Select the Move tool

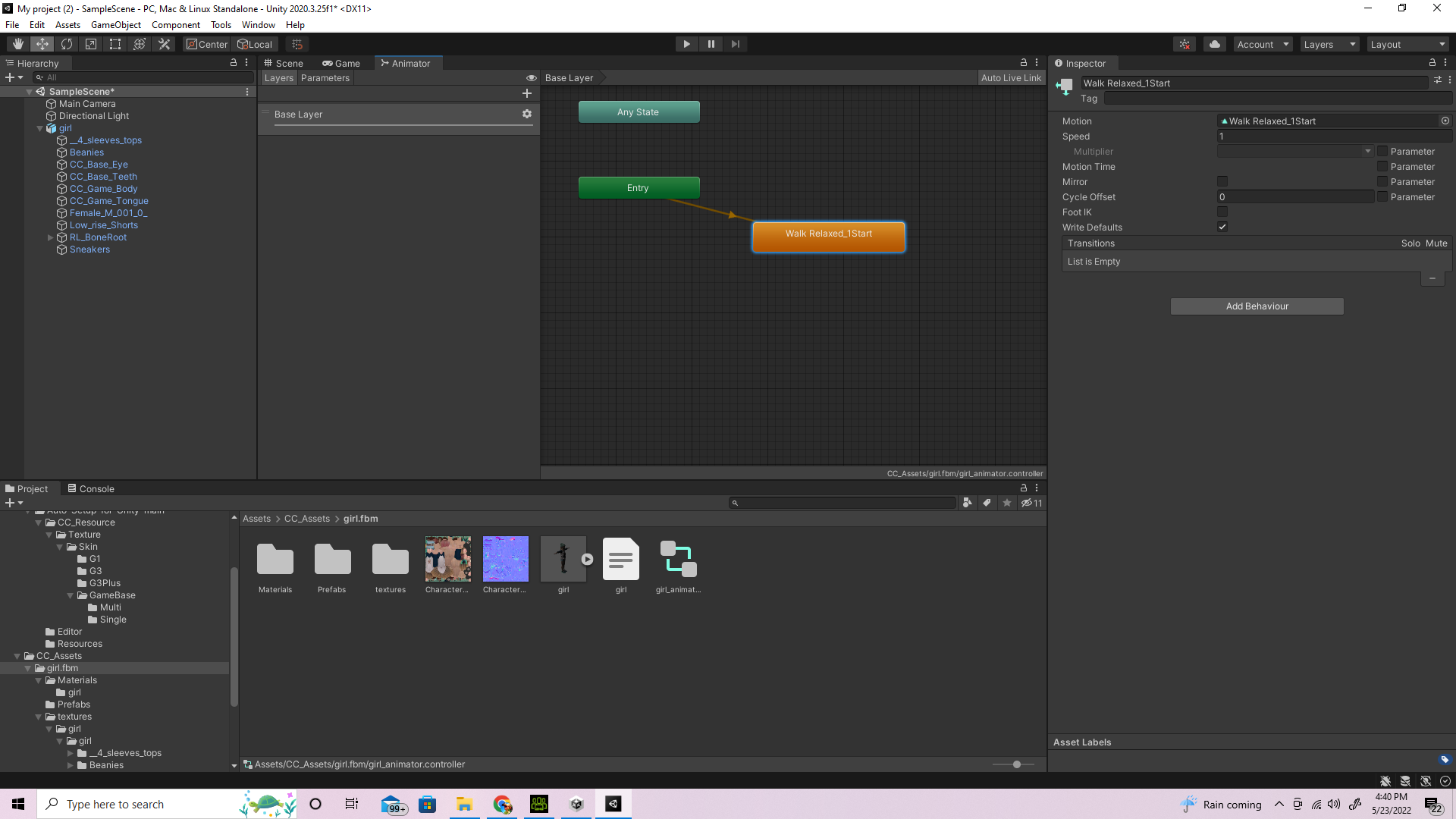(42, 44)
